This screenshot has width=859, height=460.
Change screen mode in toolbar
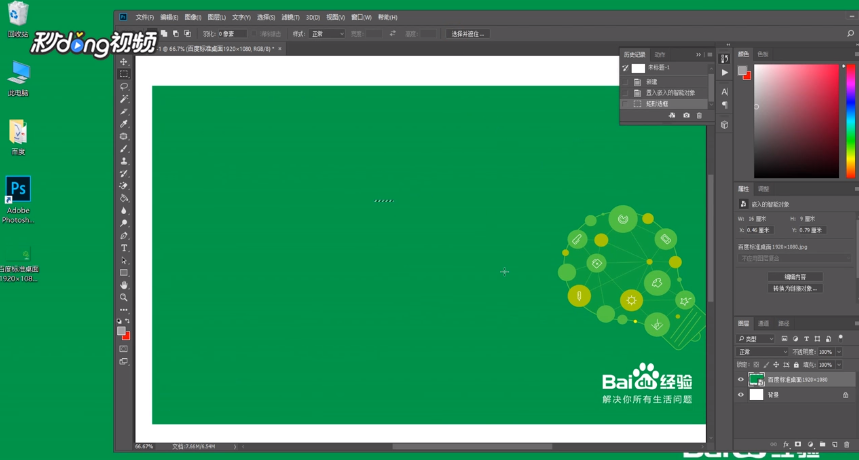pos(124,361)
